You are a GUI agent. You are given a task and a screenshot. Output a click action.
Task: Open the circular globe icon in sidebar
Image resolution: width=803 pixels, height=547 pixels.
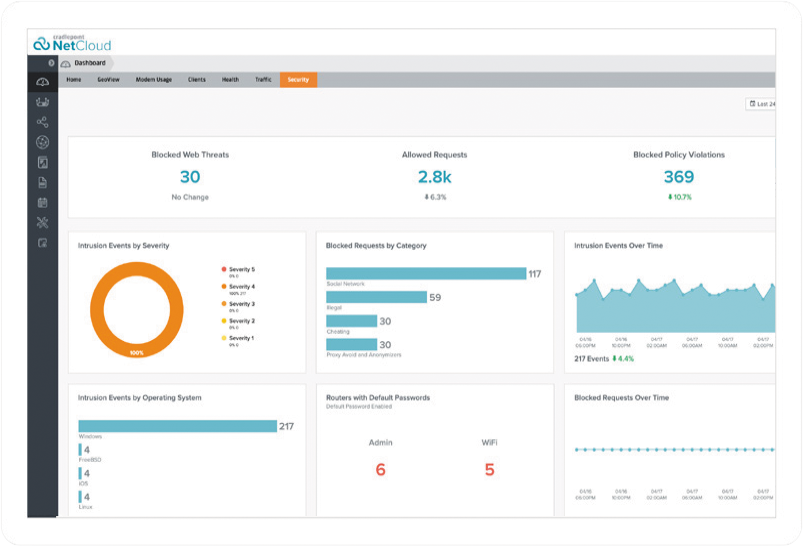click(x=42, y=142)
